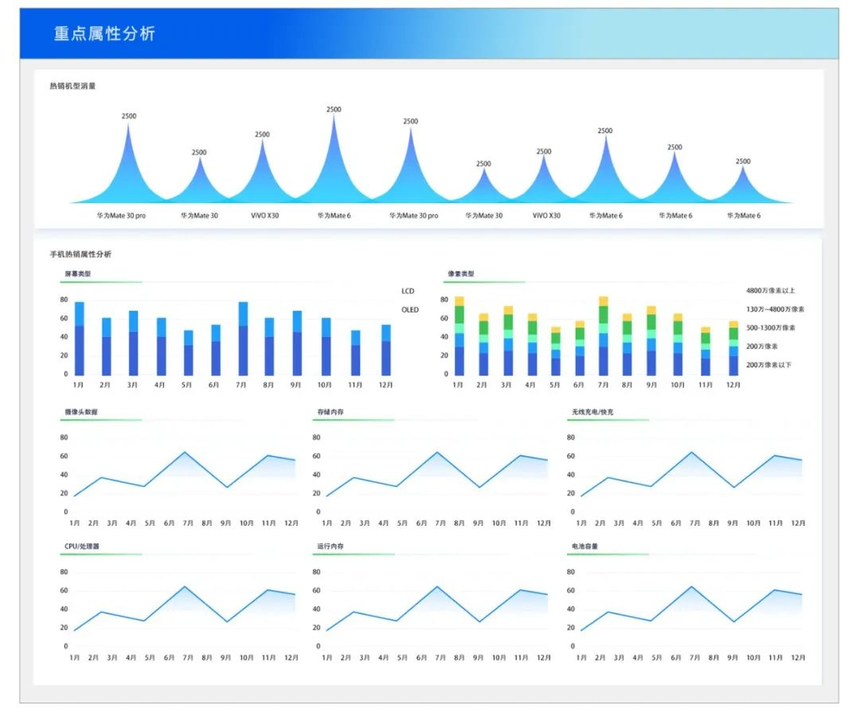Click the "20" y-axis label of 摄像头数量
This screenshot has height=725, width=860.
[64, 494]
